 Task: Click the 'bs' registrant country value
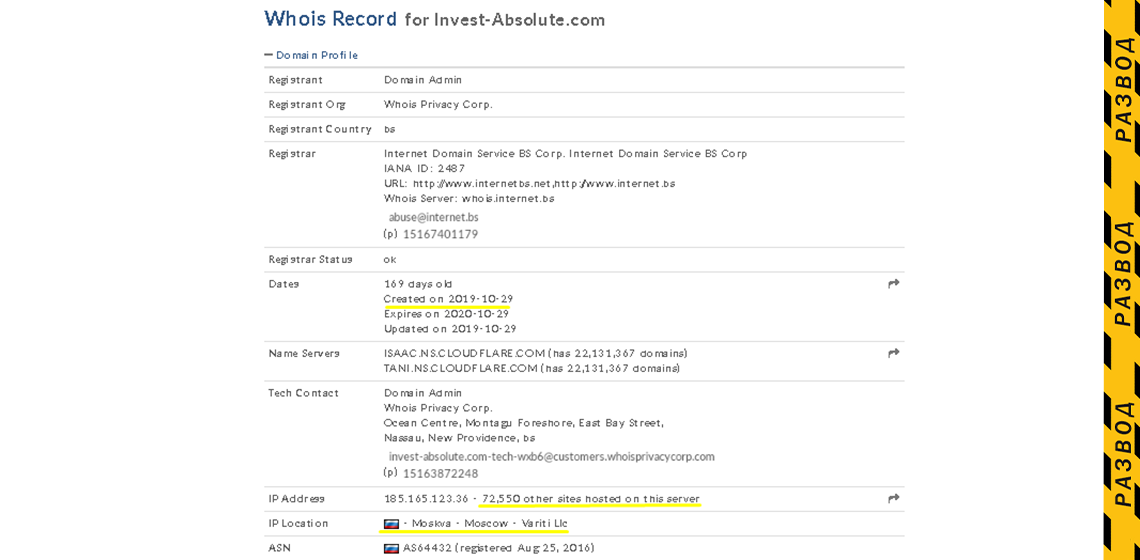[x=390, y=129]
